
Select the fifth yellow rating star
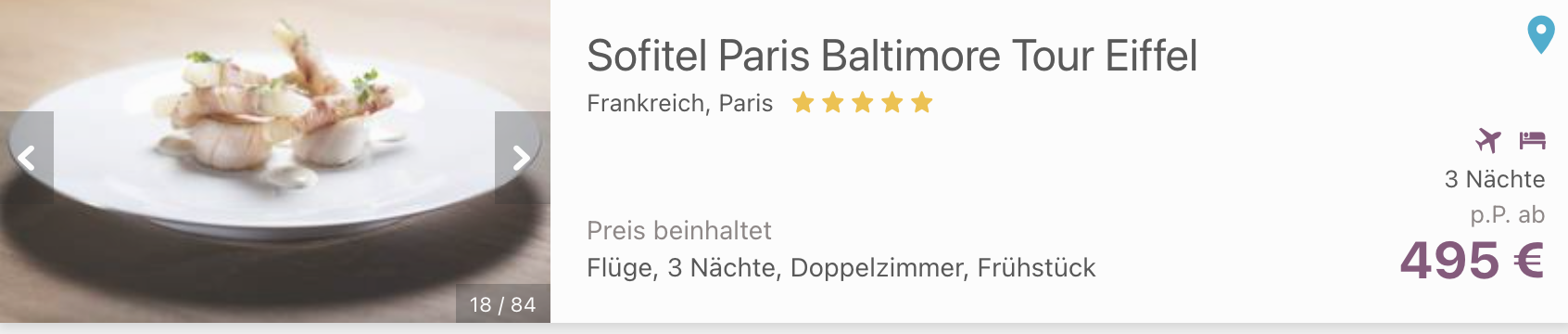click(x=922, y=102)
